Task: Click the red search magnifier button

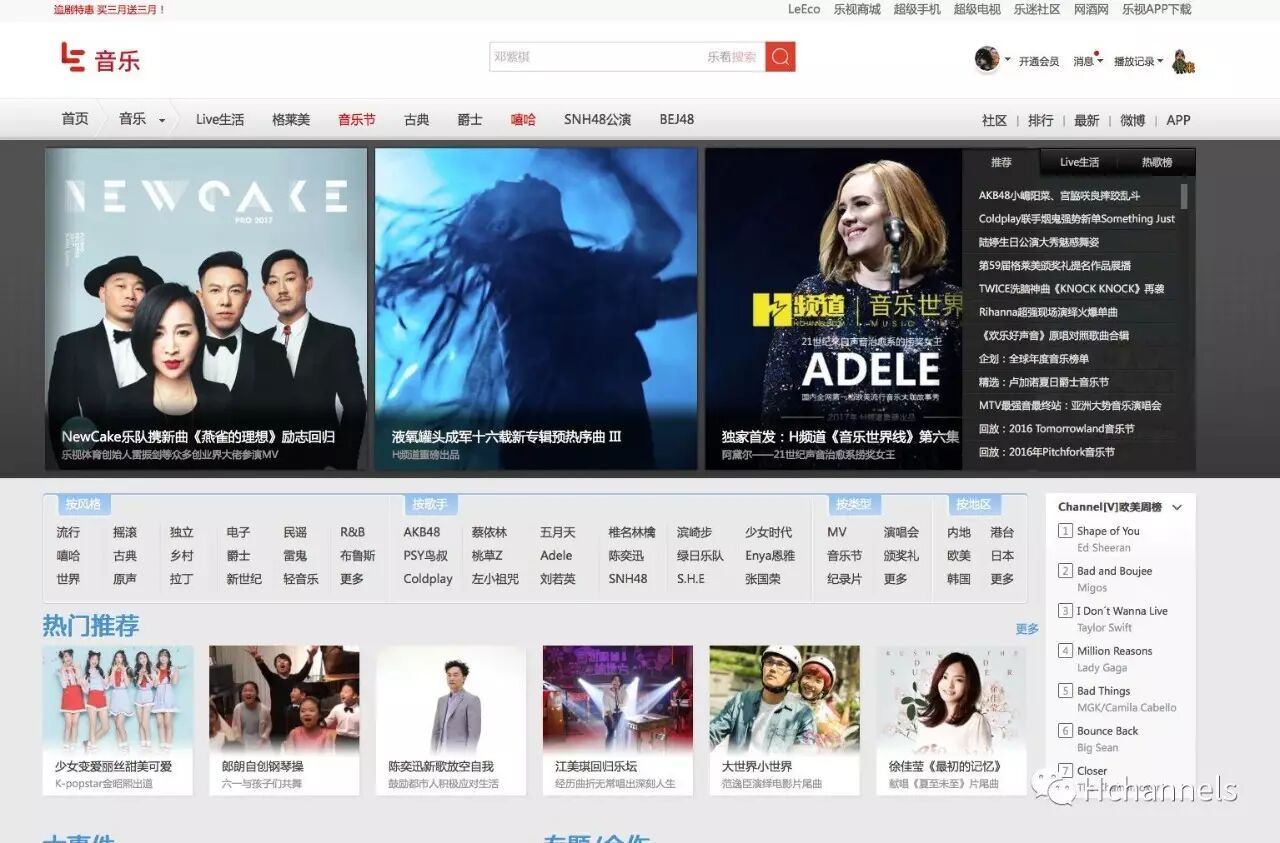Action: tap(780, 57)
